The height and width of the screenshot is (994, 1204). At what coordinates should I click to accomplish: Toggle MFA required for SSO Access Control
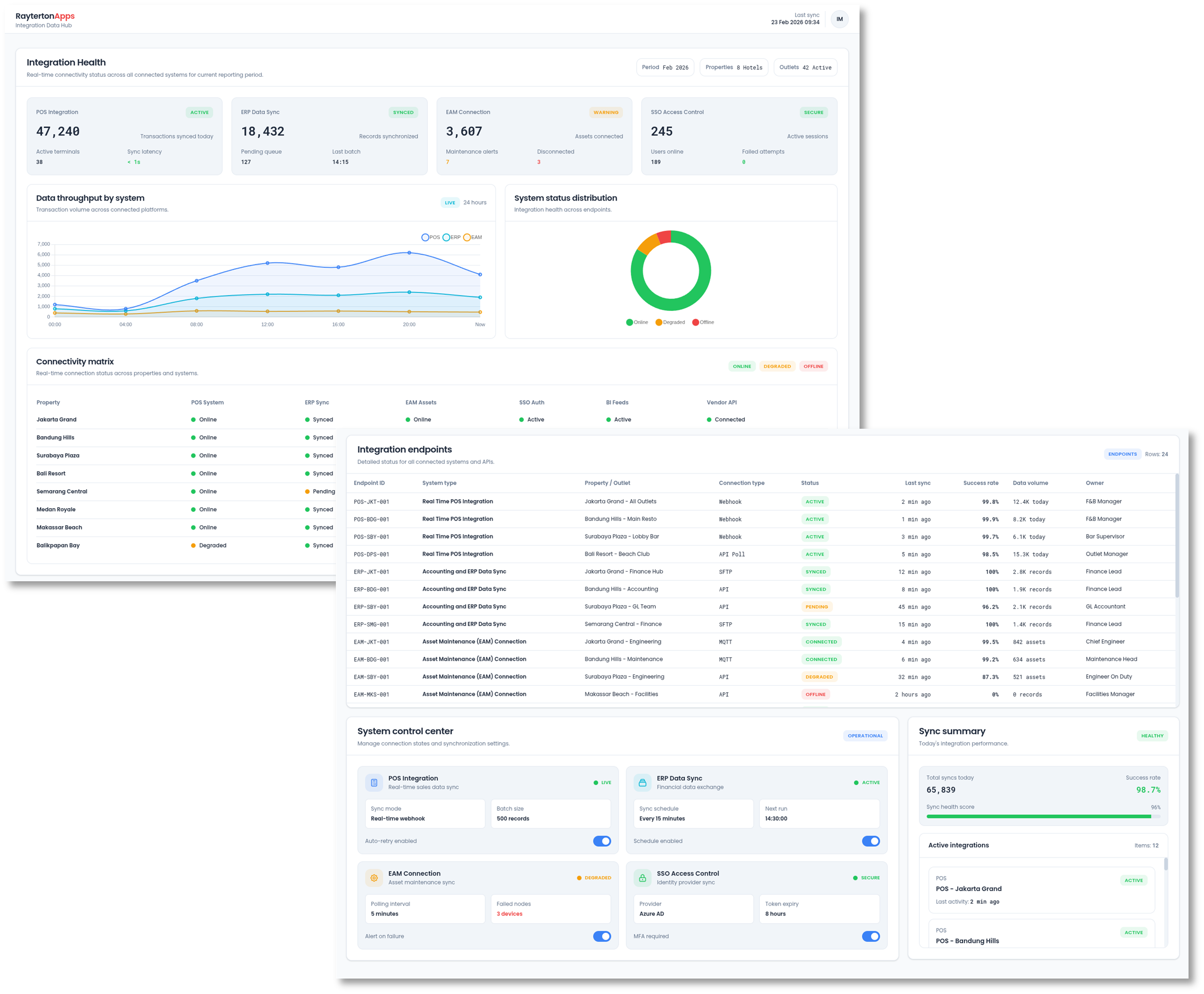pyautogui.click(x=871, y=936)
